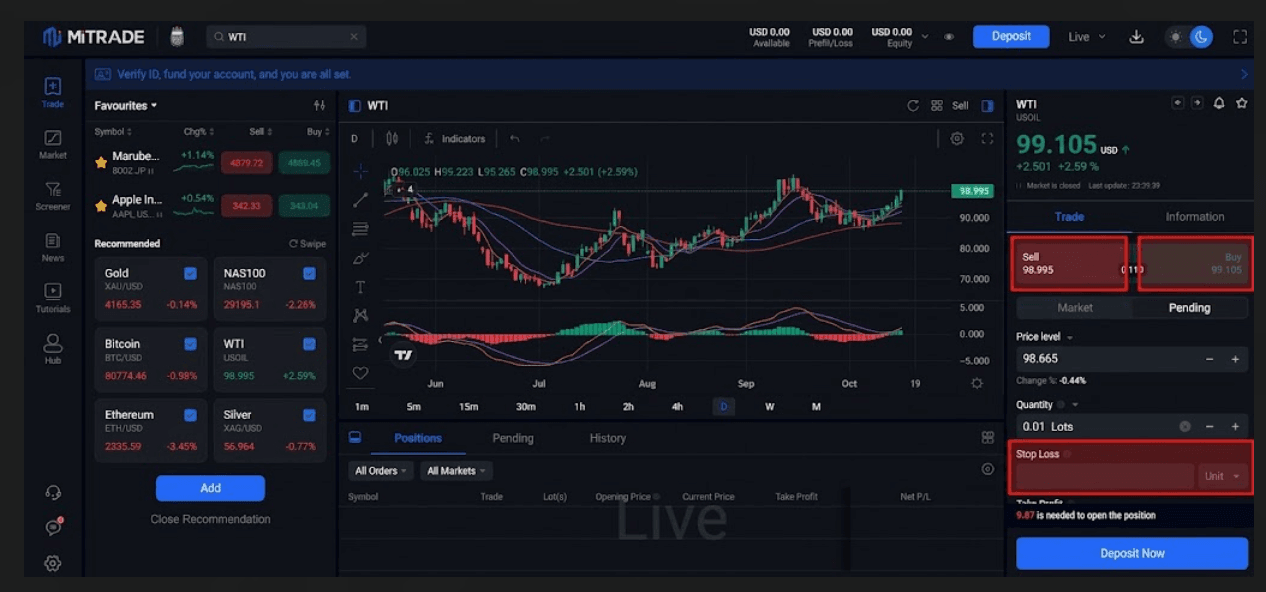Click the Add button under recommendations
Viewport: 1266px width, 592px height.
[x=210, y=488]
